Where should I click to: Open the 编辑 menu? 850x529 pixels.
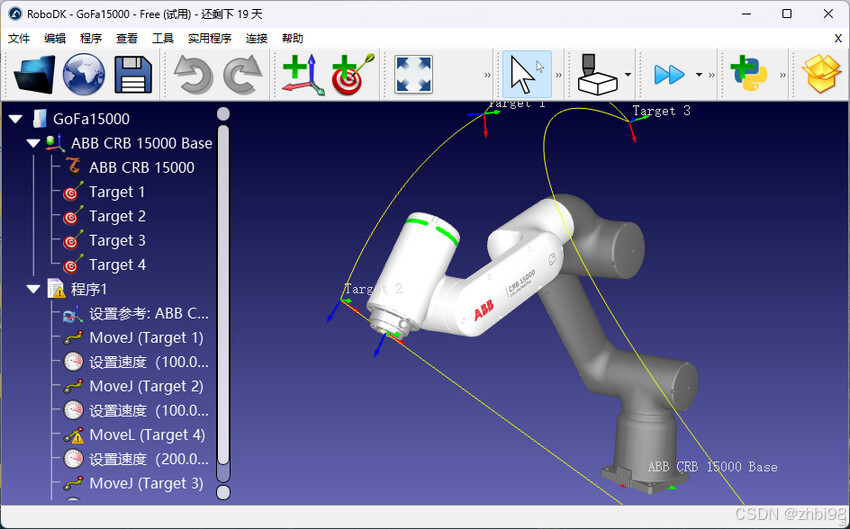tap(55, 38)
